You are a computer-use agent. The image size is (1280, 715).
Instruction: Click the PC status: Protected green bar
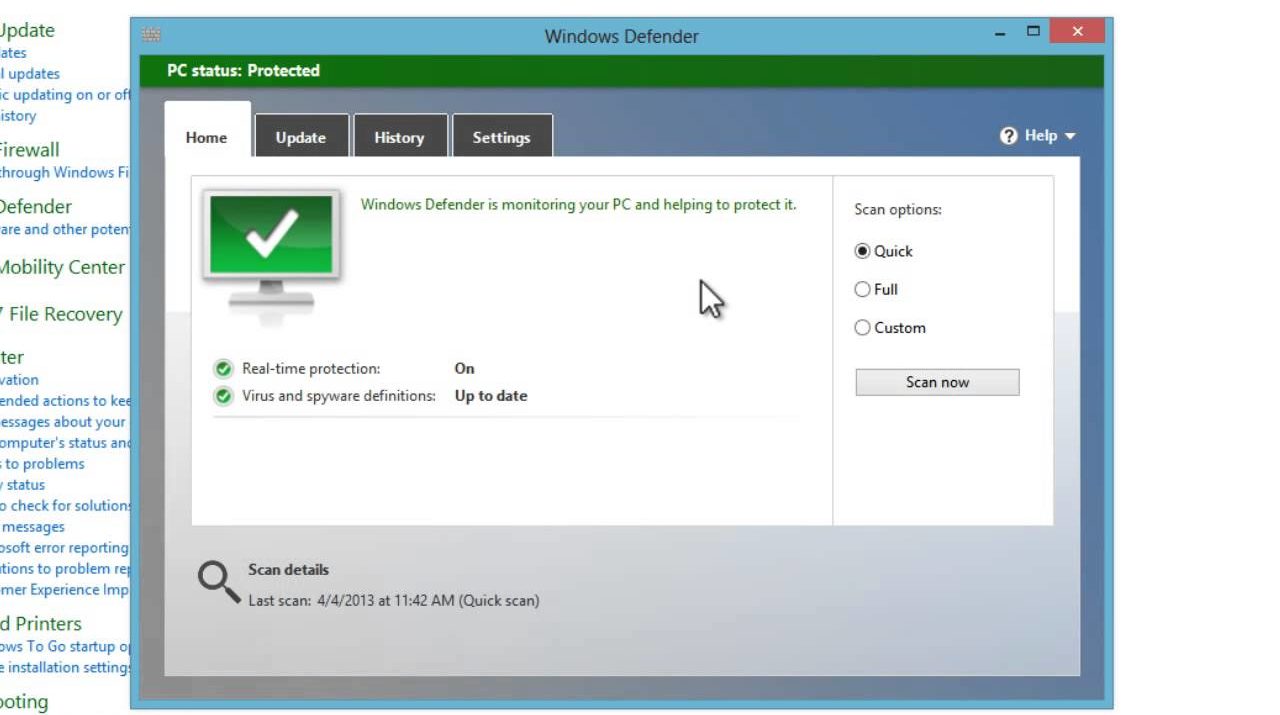(620, 71)
